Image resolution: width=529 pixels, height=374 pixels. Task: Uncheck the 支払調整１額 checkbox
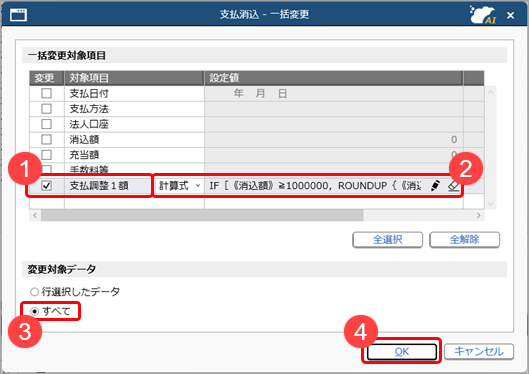point(46,185)
